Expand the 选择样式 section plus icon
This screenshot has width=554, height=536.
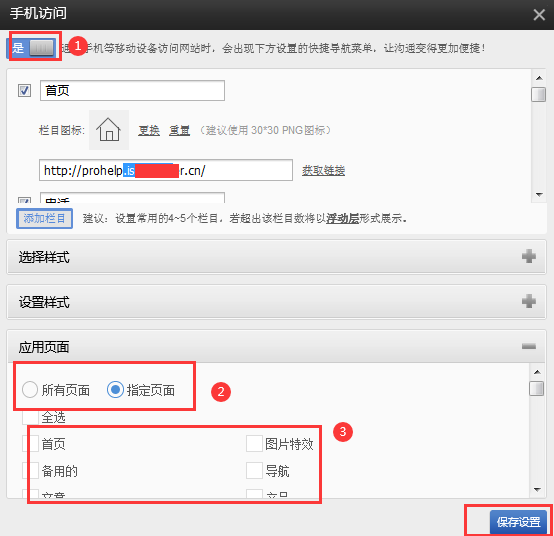pyautogui.click(x=529, y=256)
